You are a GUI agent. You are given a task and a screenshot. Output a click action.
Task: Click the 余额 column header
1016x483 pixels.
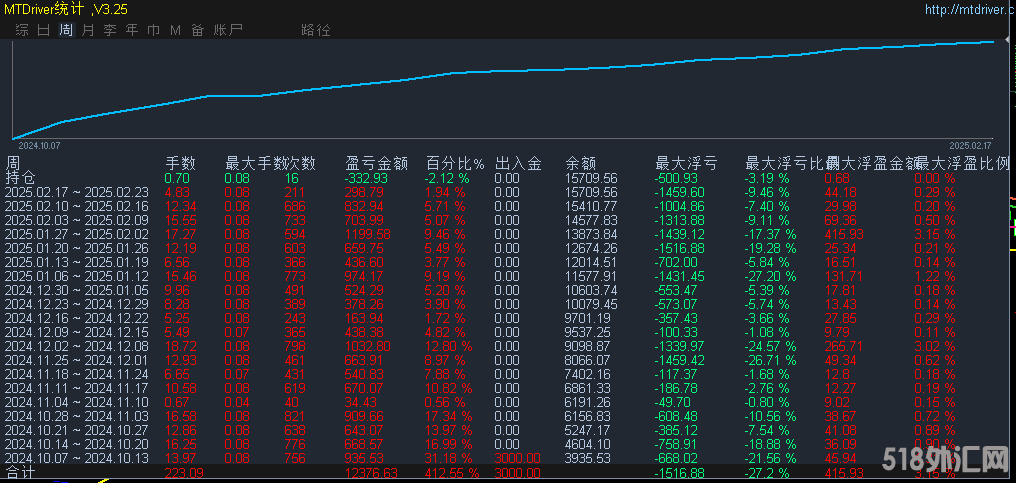click(x=581, y=163)
